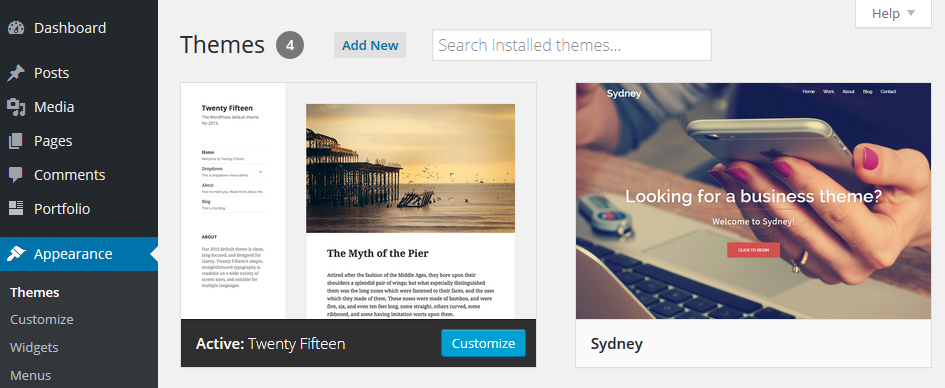The image size is (945, 388).
Task: Click the Comments speech bubble icon
Action: 16,175
